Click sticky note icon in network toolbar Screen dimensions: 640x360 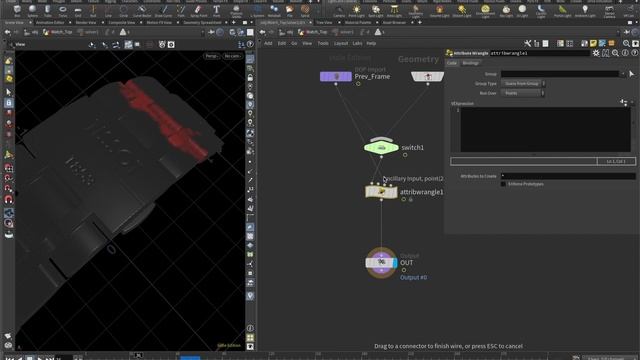(593, 43)
